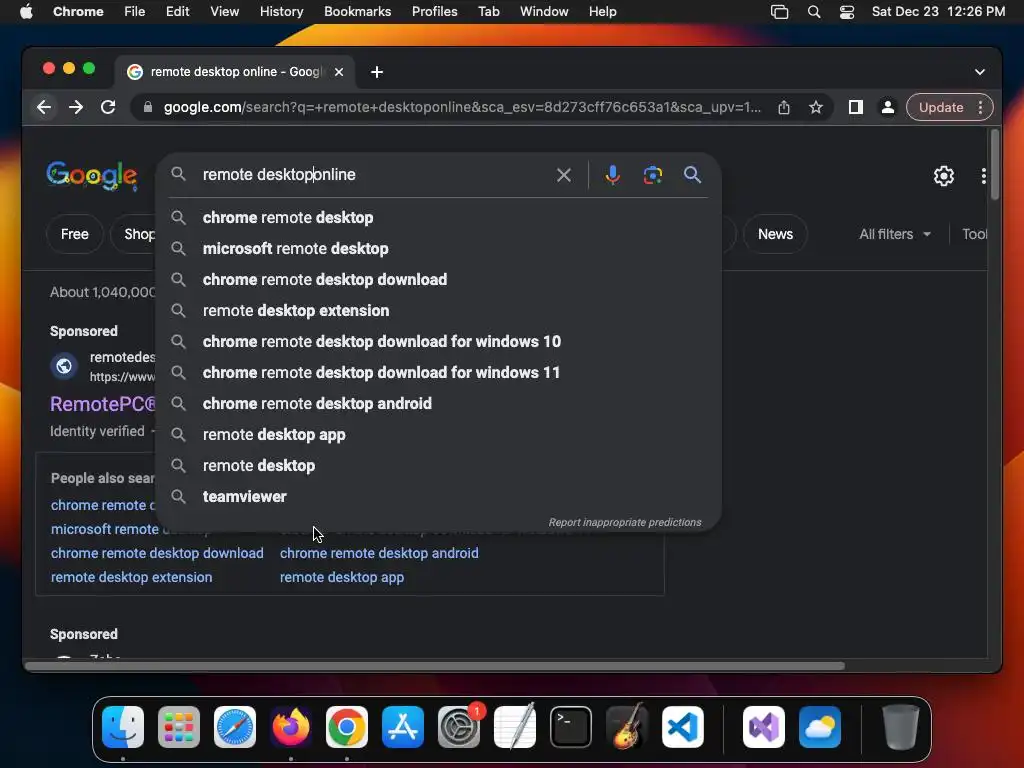Open the Update menu button
This screenshot has width=1024, height=768.
pyautogui.click(x=950, y=107)
